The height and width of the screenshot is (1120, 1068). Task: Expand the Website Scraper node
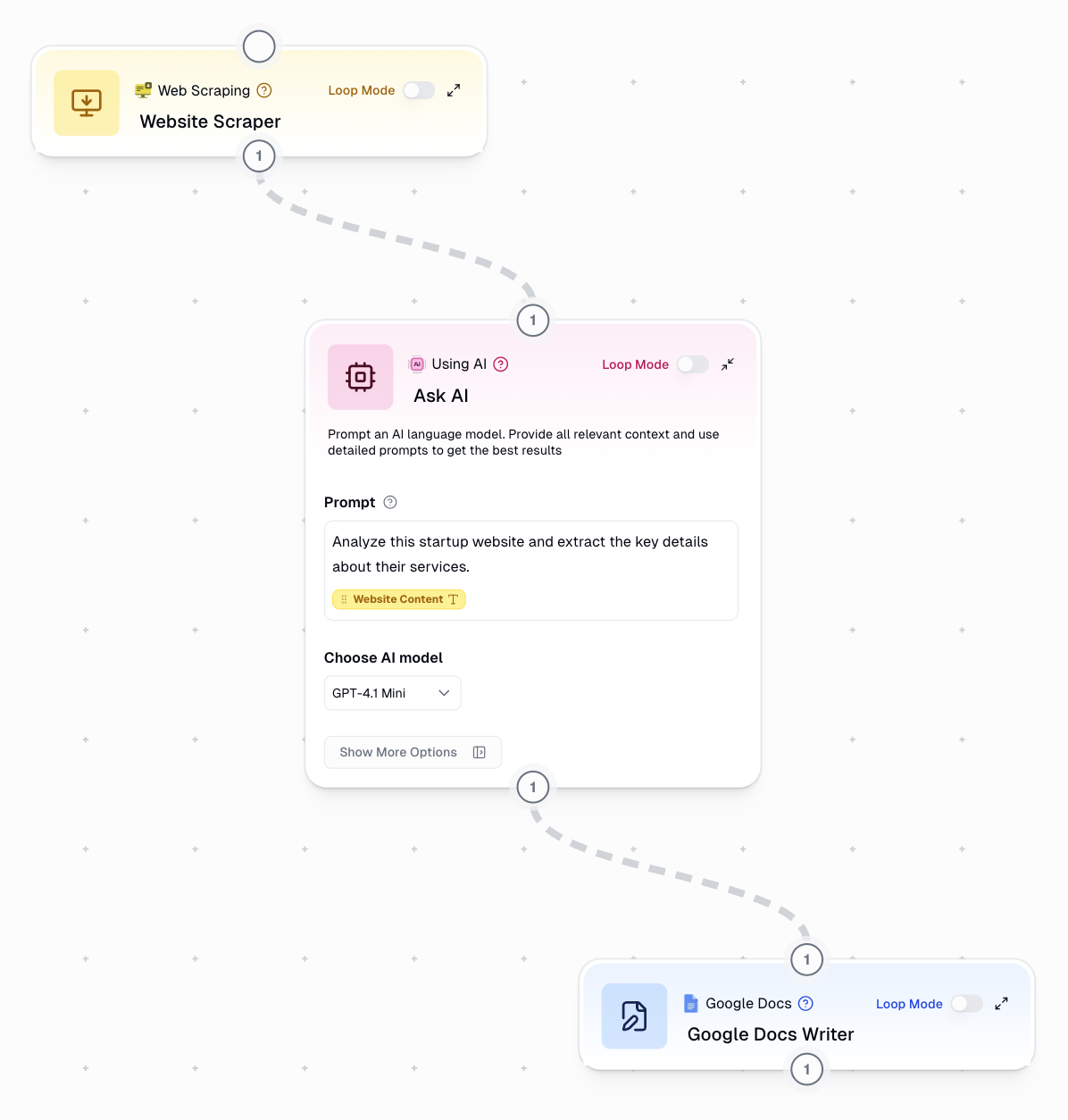[454, 90]
